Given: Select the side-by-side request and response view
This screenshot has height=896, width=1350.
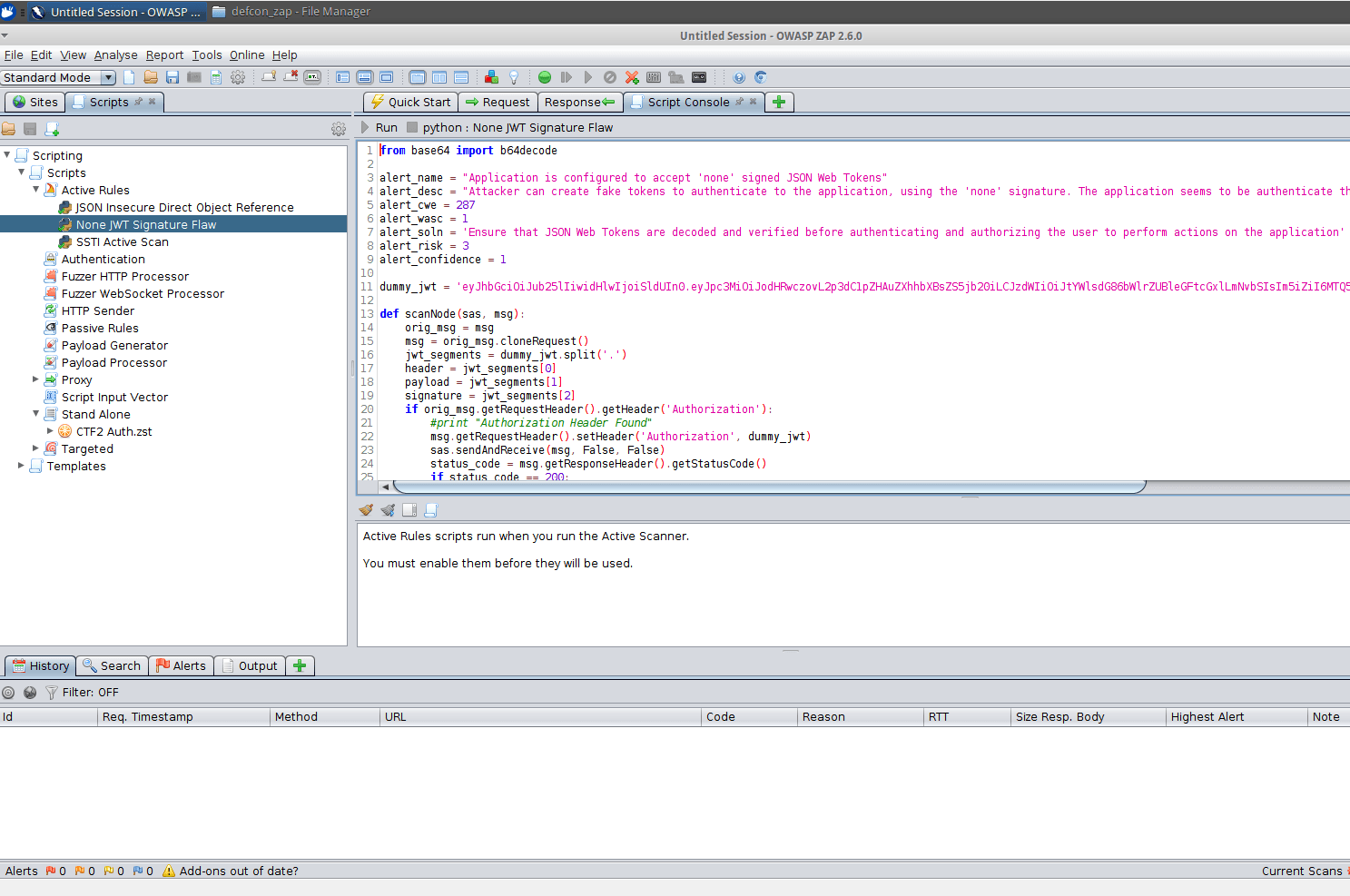Looking at the screenshot, I should [439, 77].
